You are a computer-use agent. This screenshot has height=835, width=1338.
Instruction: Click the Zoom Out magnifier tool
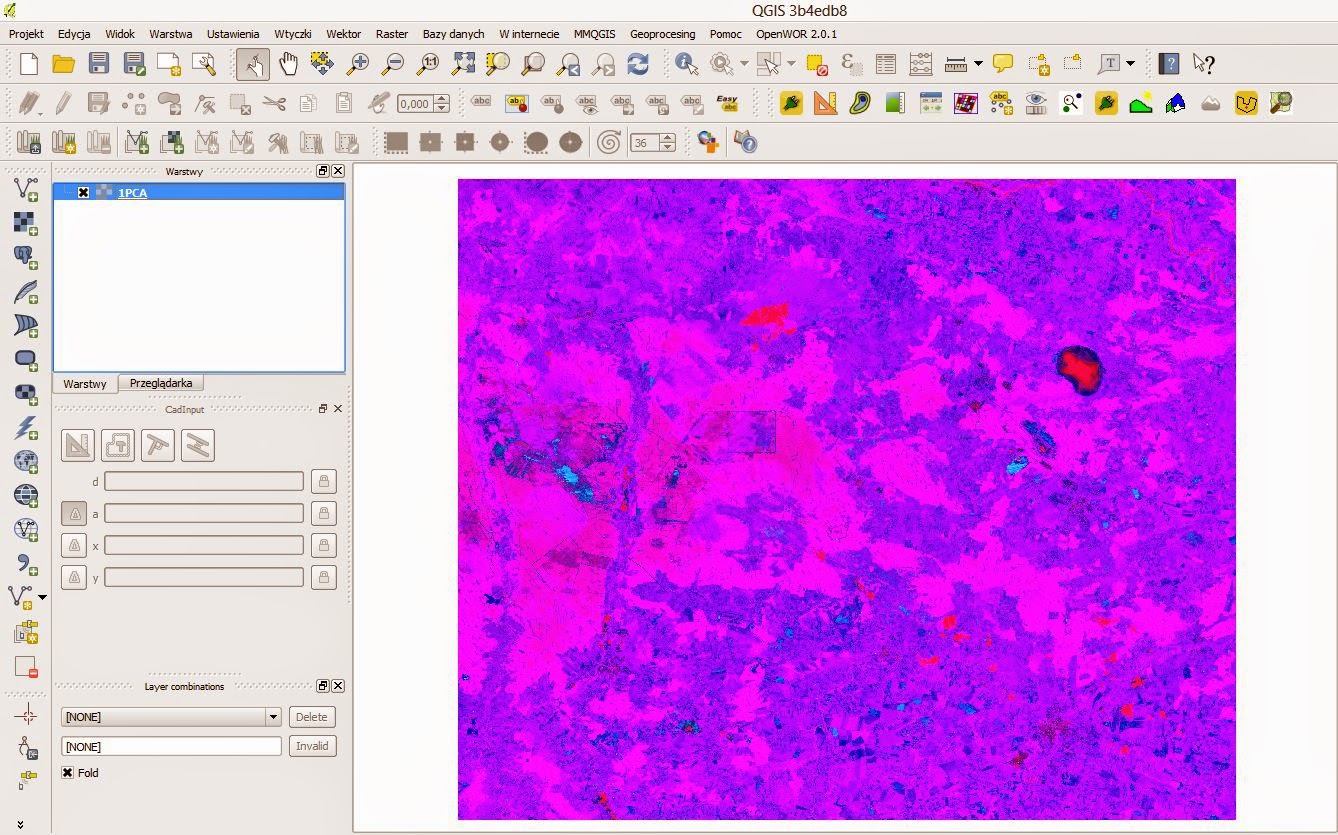[392, 65]
